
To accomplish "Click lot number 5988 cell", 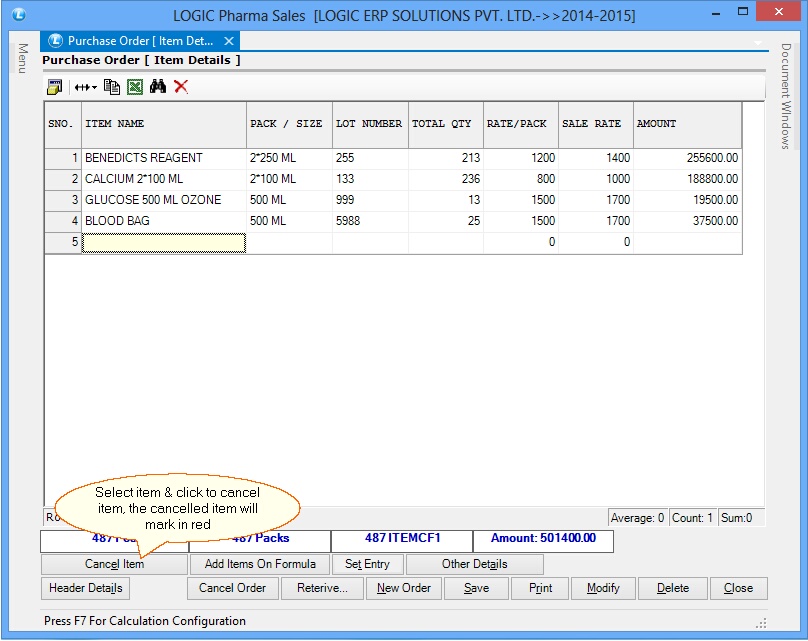I will tap(371, 222).
